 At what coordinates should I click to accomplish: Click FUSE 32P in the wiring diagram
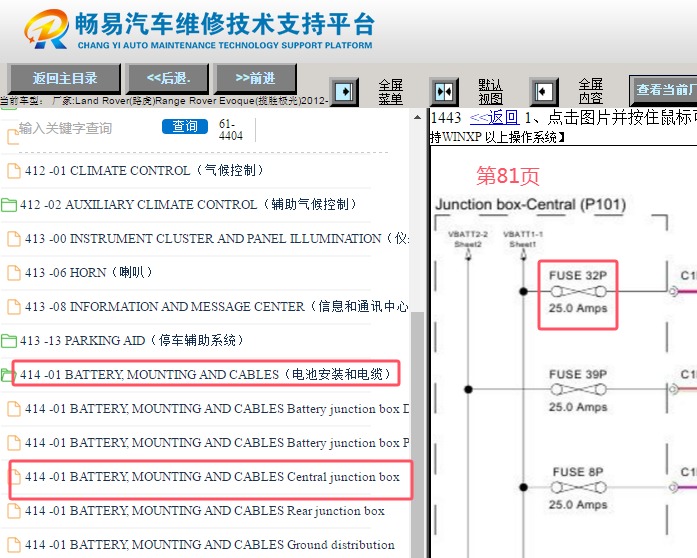click(577, 292)
